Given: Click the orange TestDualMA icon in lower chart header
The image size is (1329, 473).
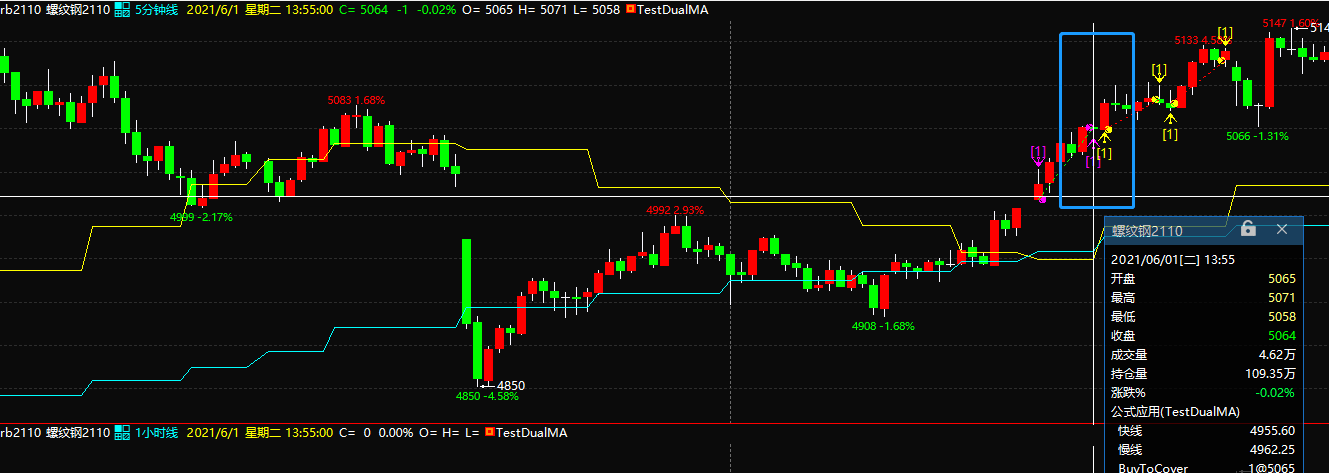Looking at the screenshot, I should [490, 432].
